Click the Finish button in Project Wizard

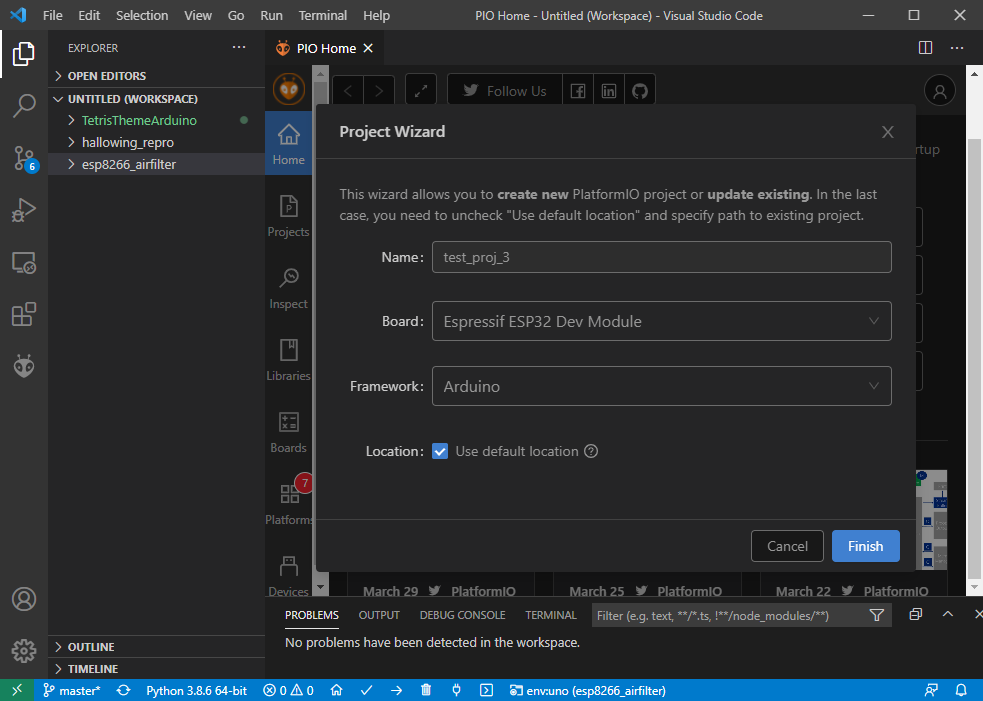pos(864,546)
